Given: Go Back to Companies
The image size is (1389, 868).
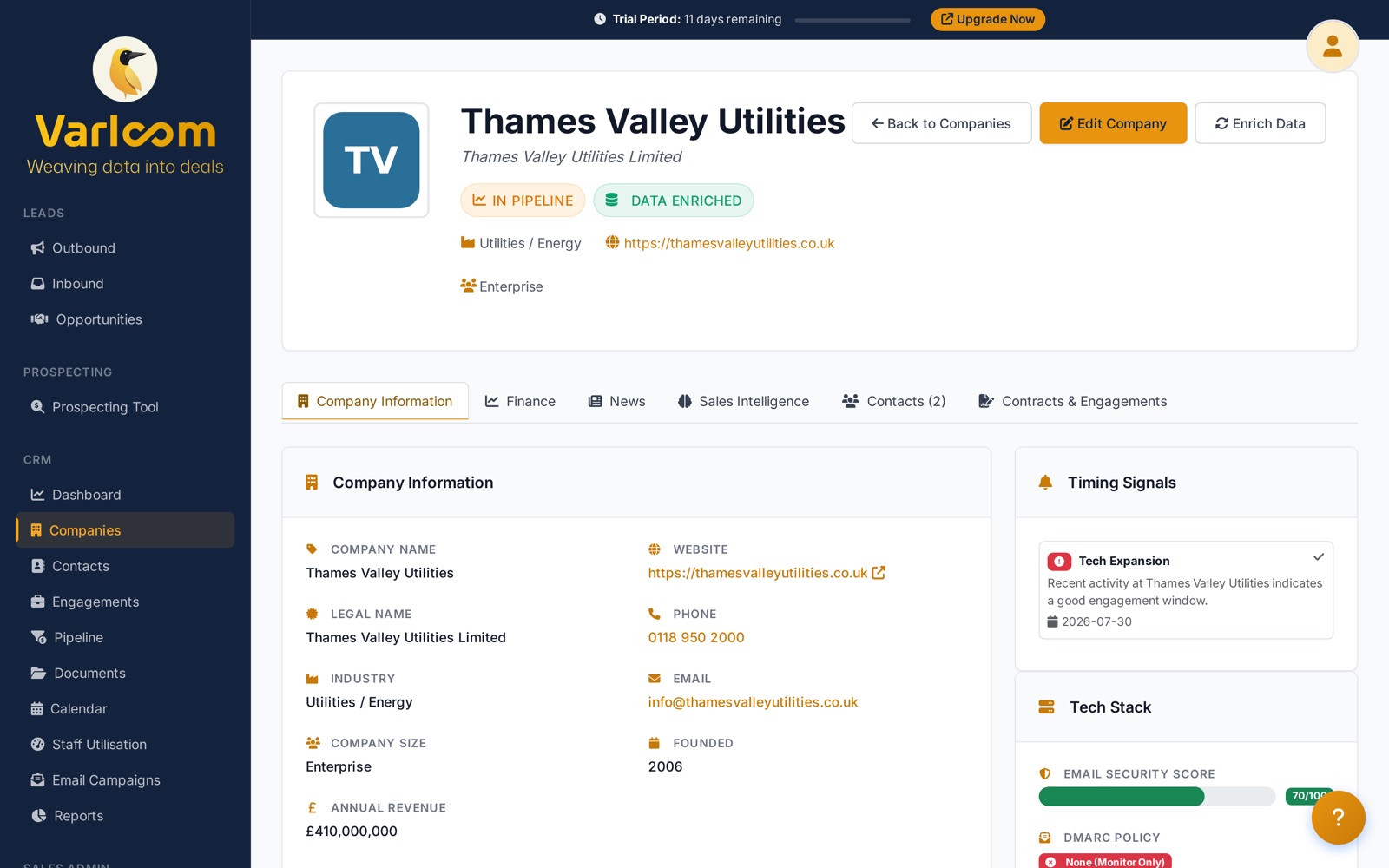Looking at the screenshot, I should click(x=941, y=123).
